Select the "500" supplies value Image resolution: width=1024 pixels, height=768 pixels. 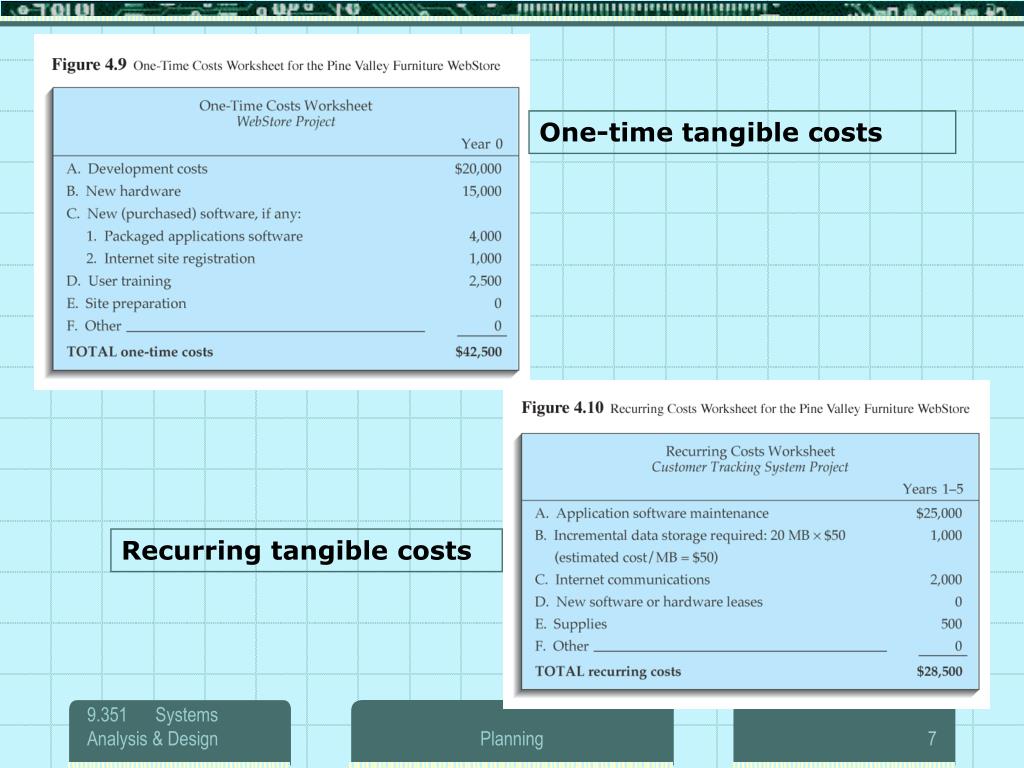[x=952, y=624]
